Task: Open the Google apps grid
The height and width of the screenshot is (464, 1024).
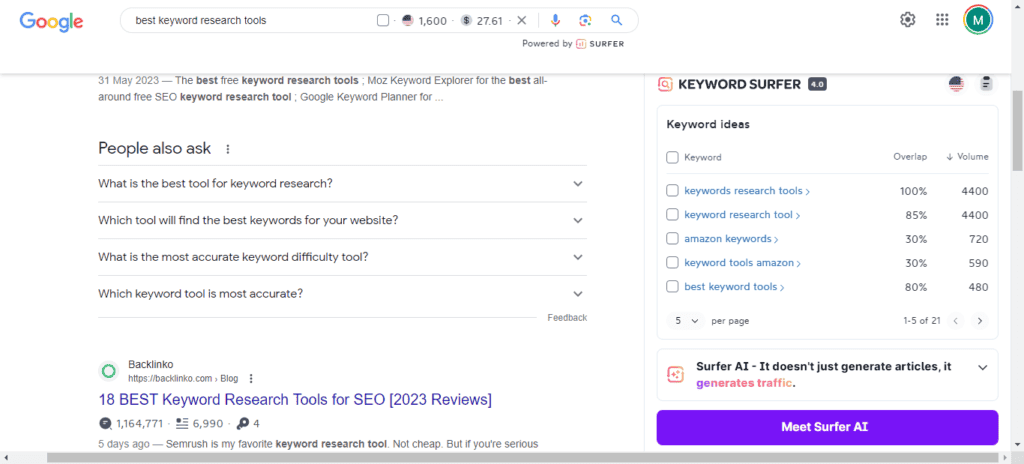Action: coord(942,20)
